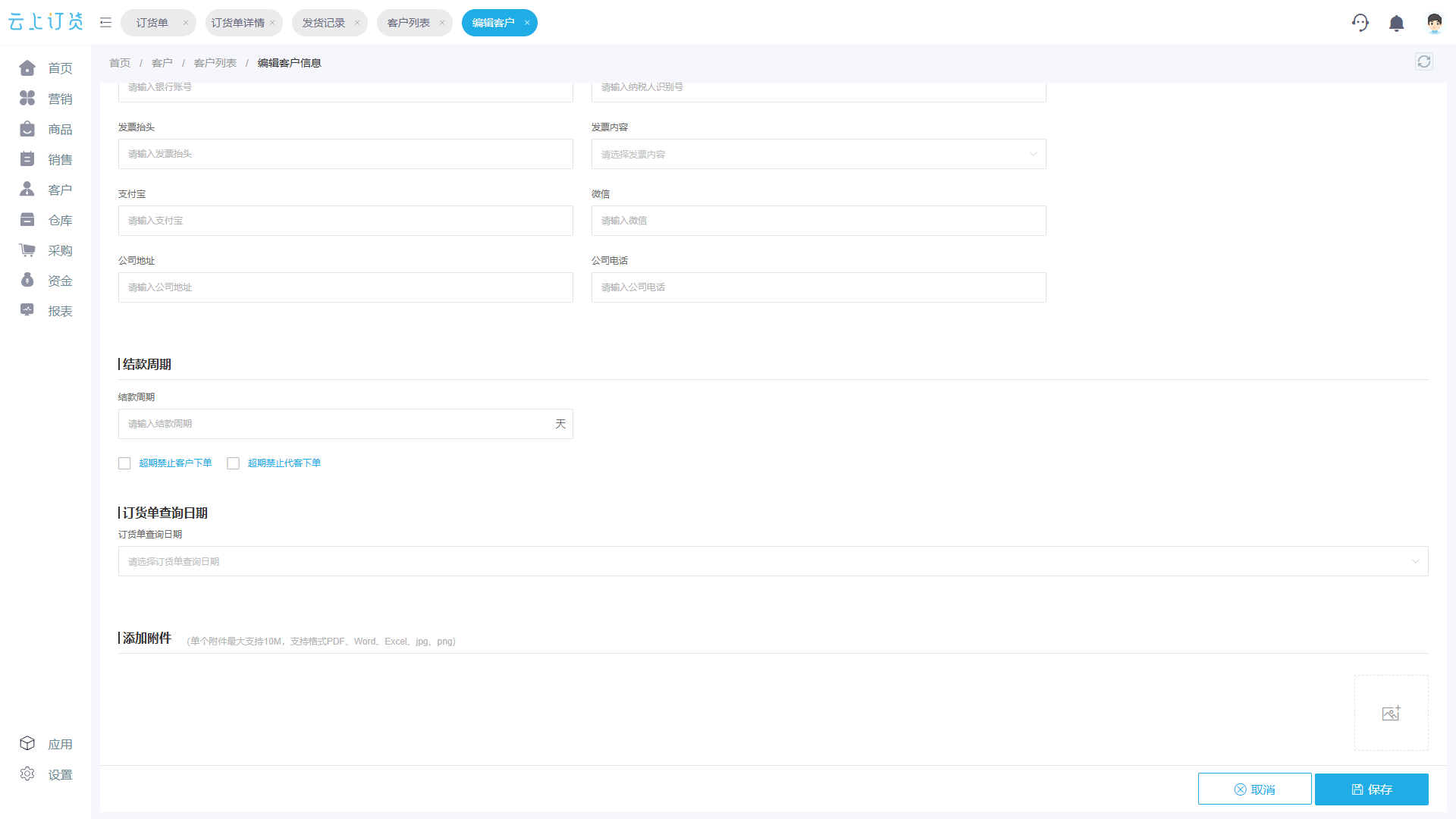Check 超期禁止代客下单 checkbox

(x=234, y=463)
